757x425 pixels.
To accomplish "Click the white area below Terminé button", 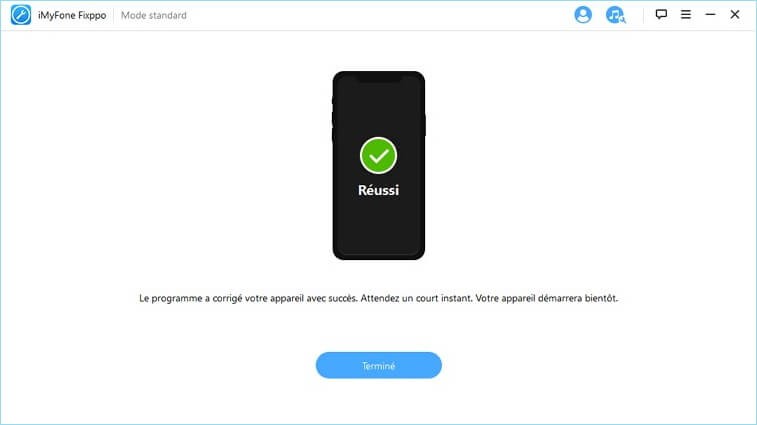I will (x=378, y=402).
